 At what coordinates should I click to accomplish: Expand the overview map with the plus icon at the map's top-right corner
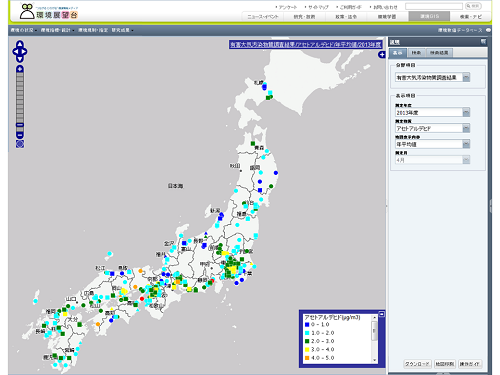point(382,55)
